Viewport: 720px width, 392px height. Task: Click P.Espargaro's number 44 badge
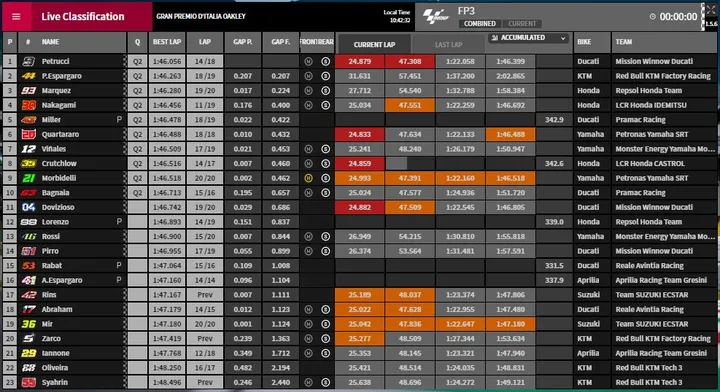[x=28, y=76]
